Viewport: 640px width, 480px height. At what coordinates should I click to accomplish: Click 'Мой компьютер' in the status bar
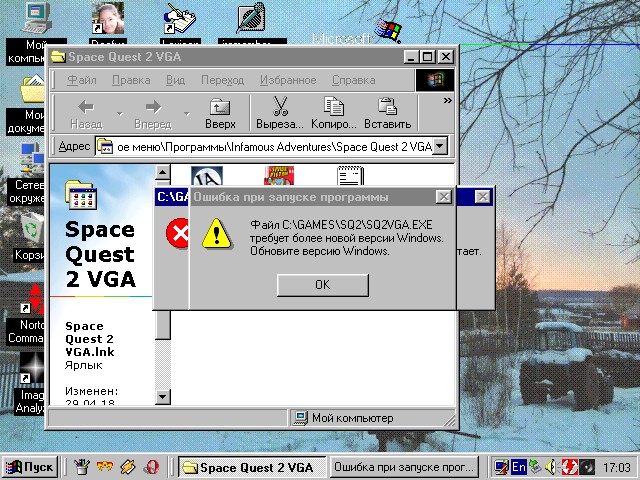coord(352,418)
